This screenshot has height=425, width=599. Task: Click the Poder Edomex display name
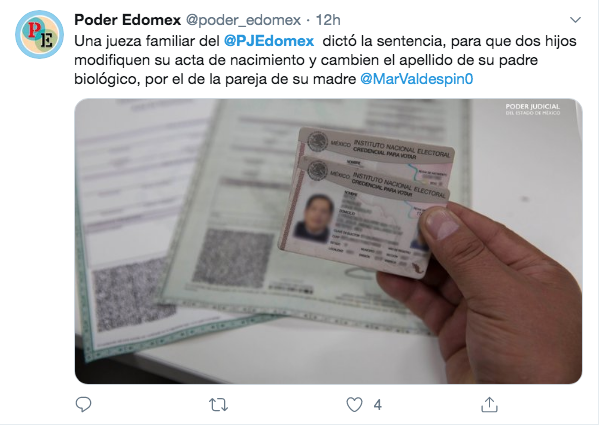point(127,20)
